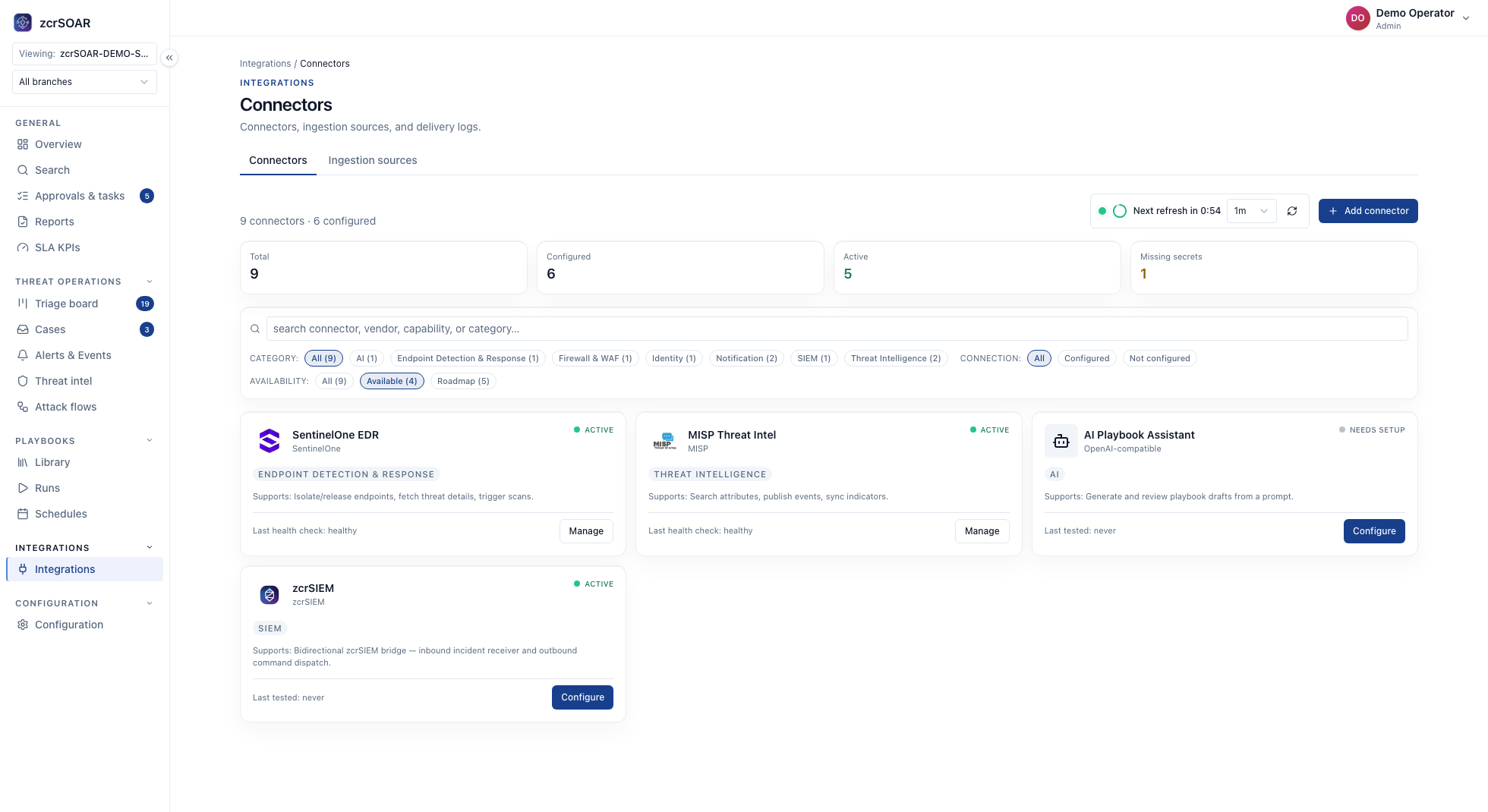Select Roadmap (5) availability filter
The height and width of the screenshot is (812, 1488).
point(463,381)
